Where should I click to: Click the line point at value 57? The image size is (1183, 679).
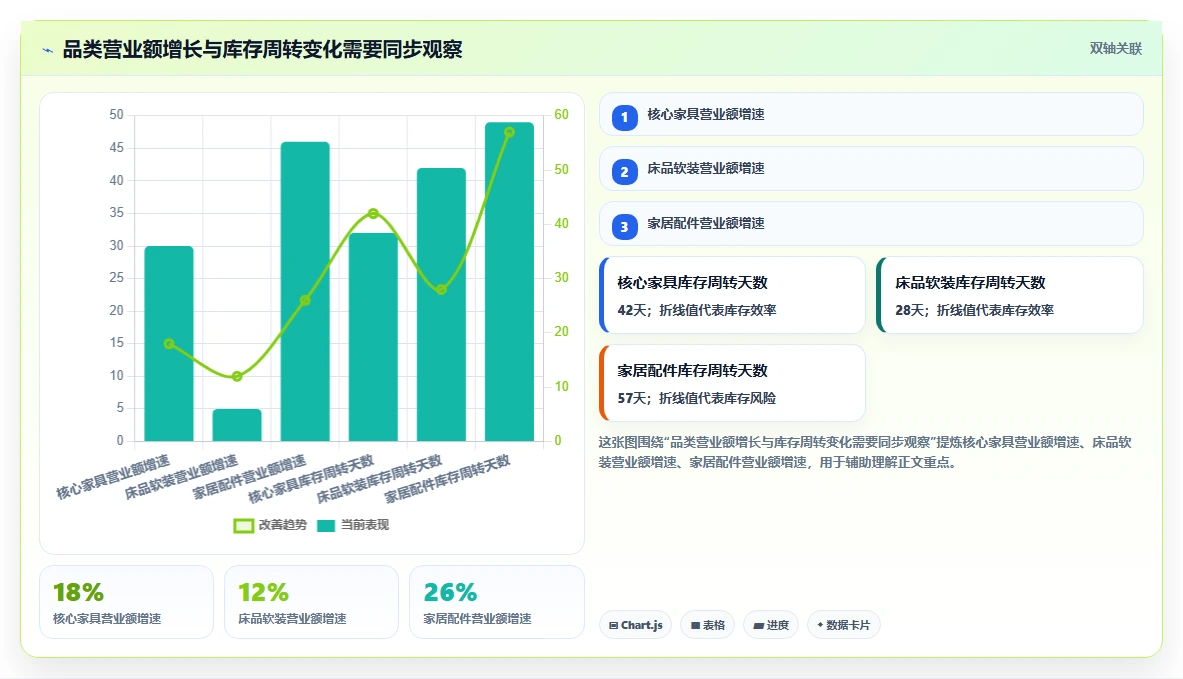click(x=509, y=133)
